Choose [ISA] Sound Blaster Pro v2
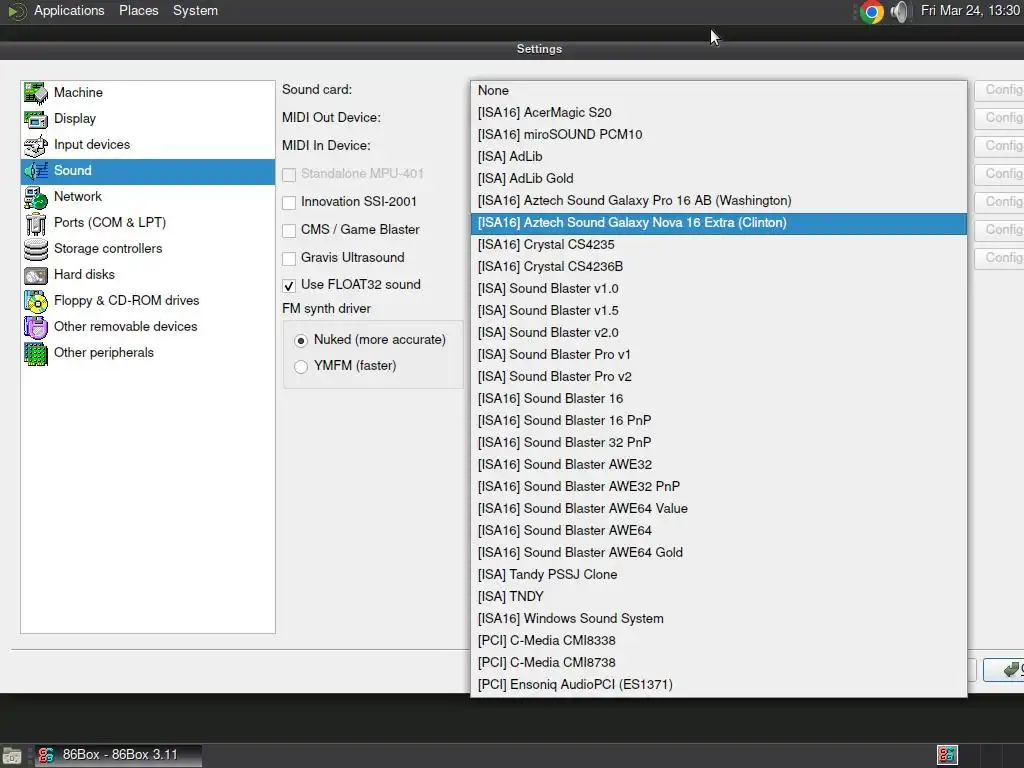Image resolution: width=1024 pixels, height=768 pixels. pos(718,377)
